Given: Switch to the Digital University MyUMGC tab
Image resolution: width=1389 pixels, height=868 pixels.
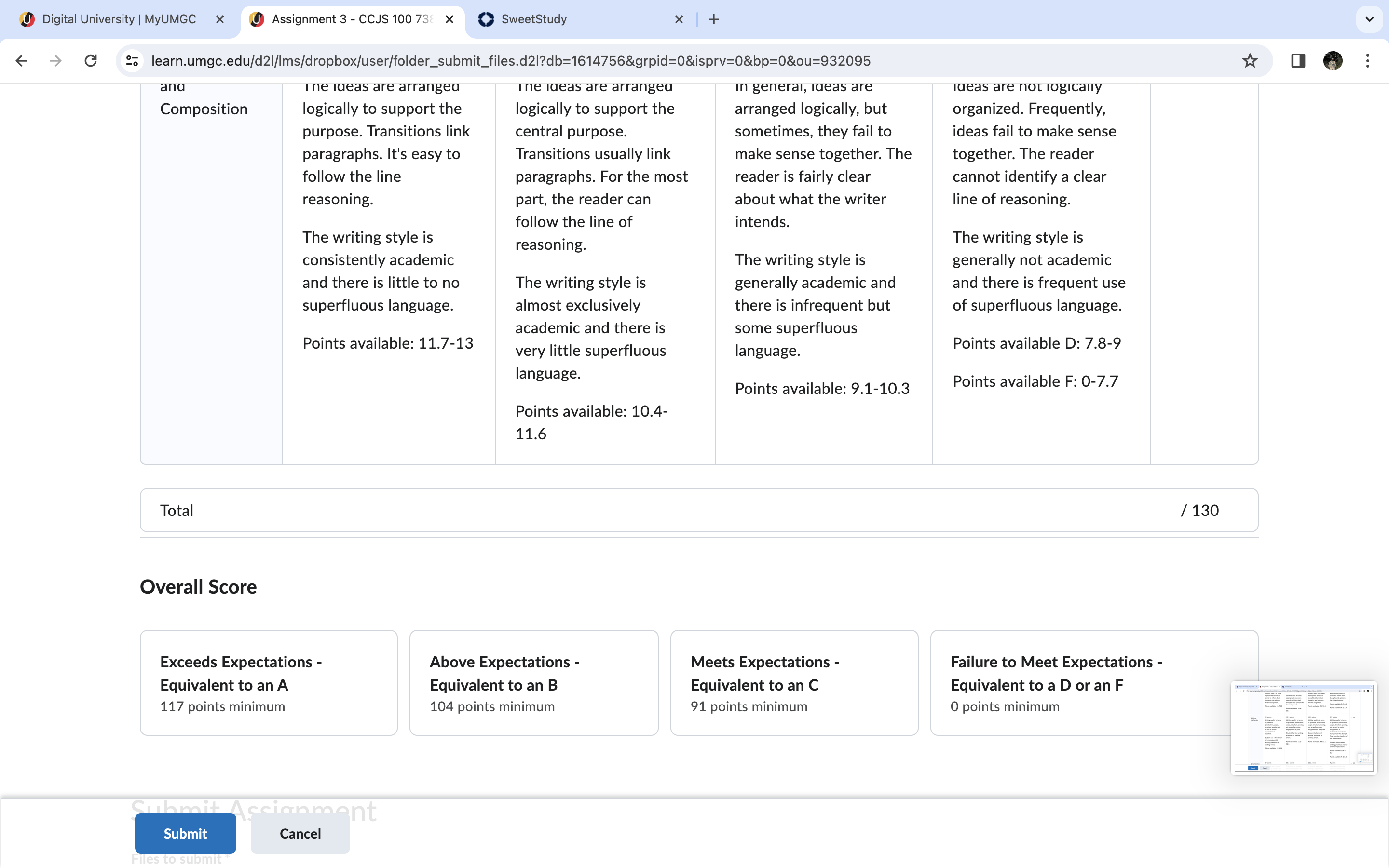Looking at the screenshot, I should coord(121,19).
